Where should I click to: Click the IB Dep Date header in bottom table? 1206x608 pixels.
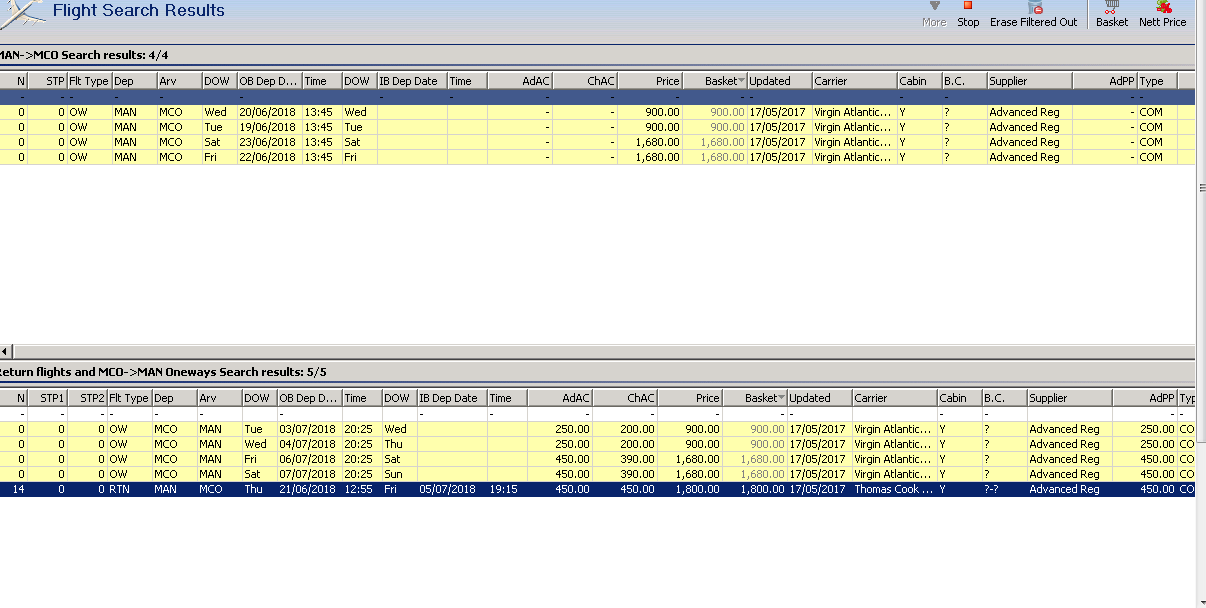pyautogui.click(x=451, y=398)
